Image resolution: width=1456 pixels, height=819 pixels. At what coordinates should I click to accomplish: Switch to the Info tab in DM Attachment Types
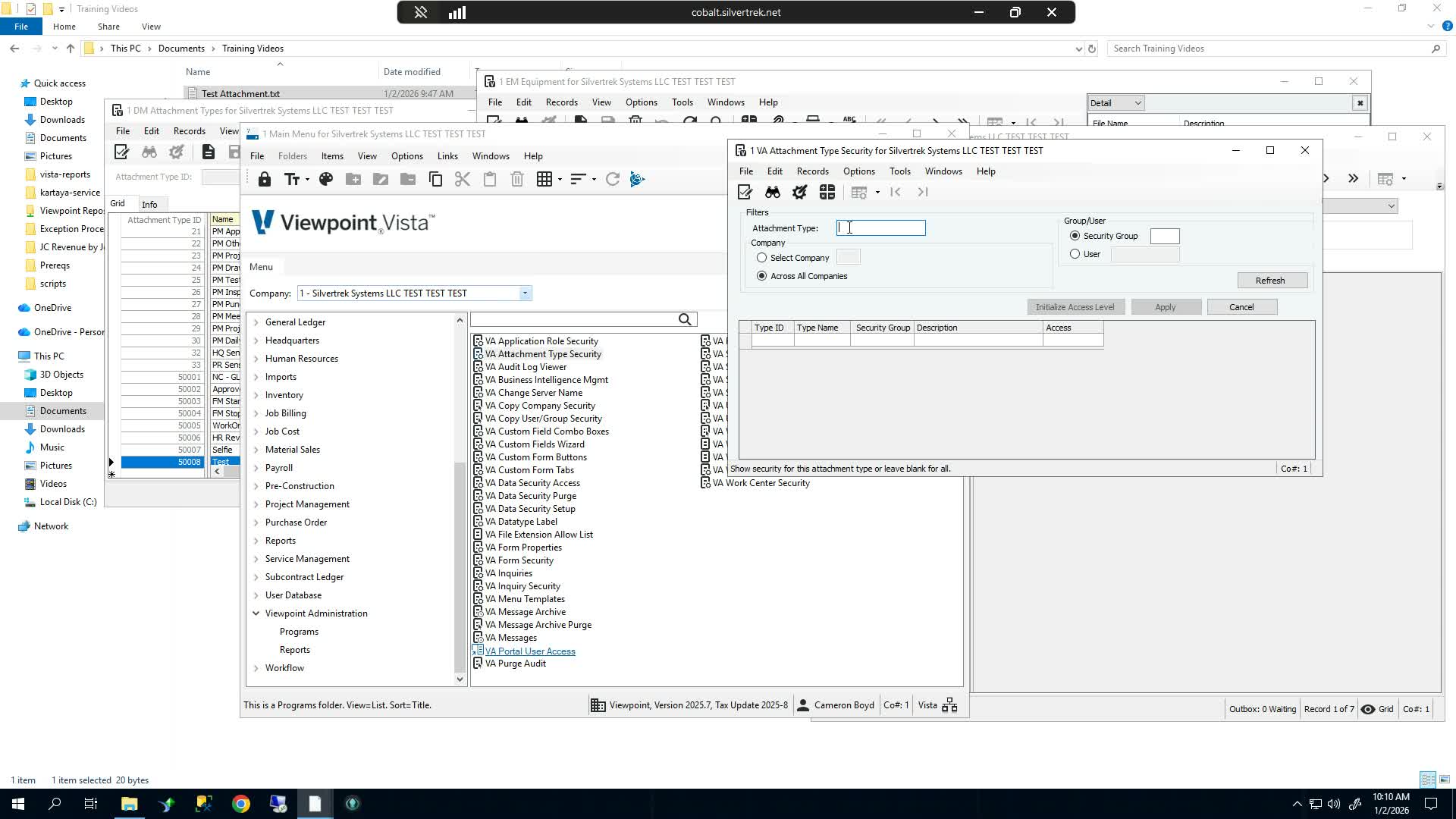[x=149, y=205]
